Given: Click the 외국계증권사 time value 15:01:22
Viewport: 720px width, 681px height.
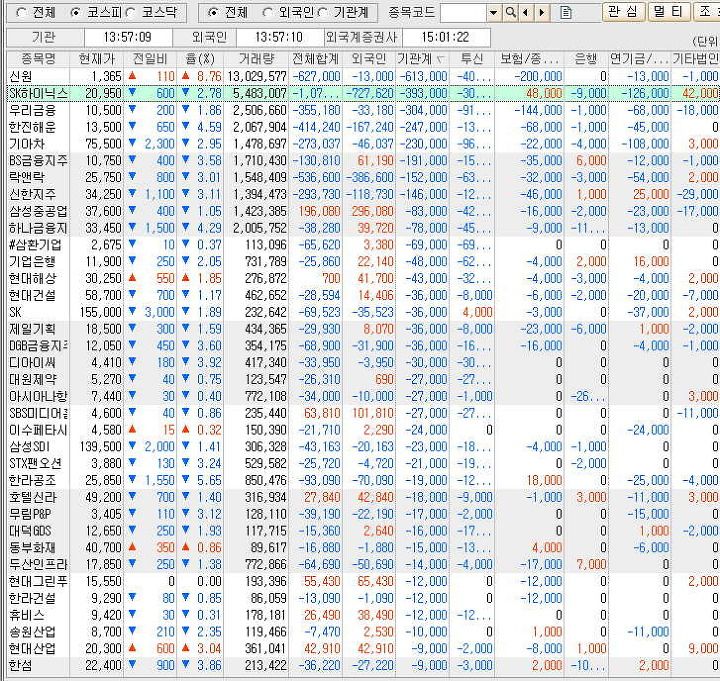Looking at the screenshot, I should 445,37.
